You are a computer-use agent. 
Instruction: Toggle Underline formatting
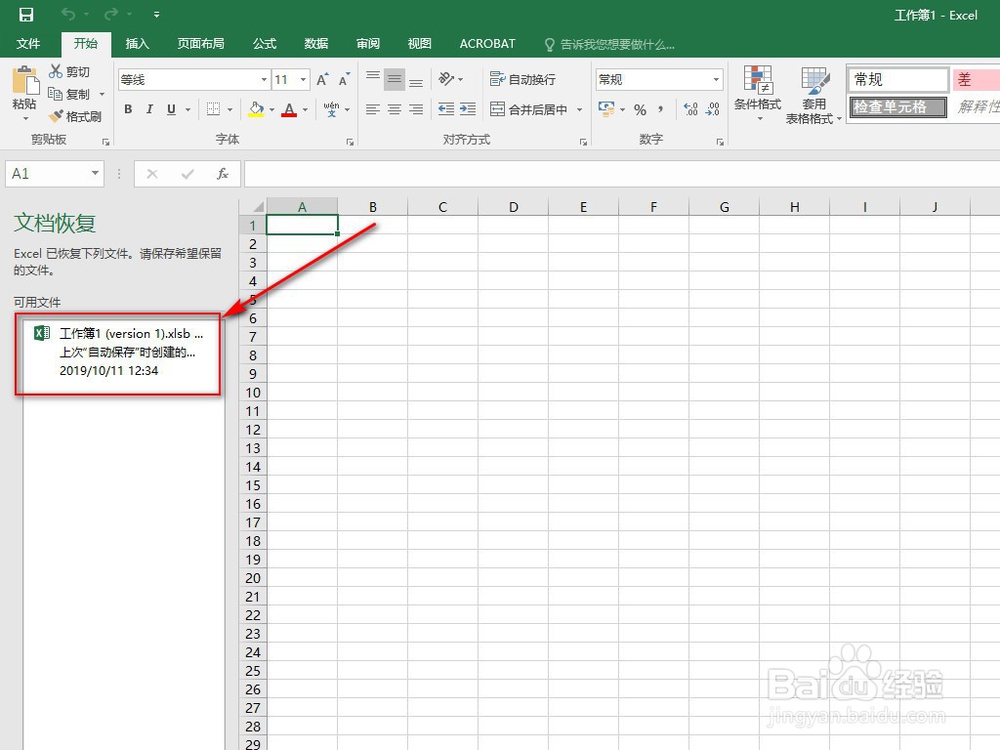pos(171,109)
